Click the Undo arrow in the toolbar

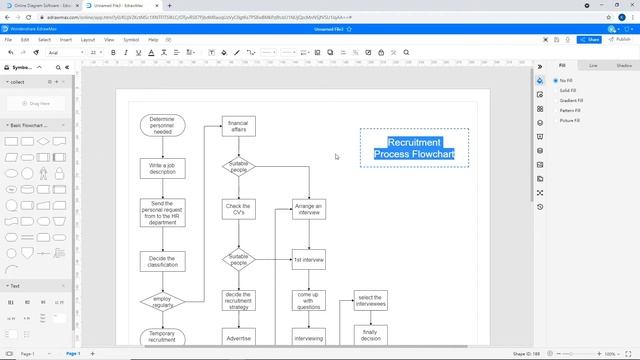(11, 53)
